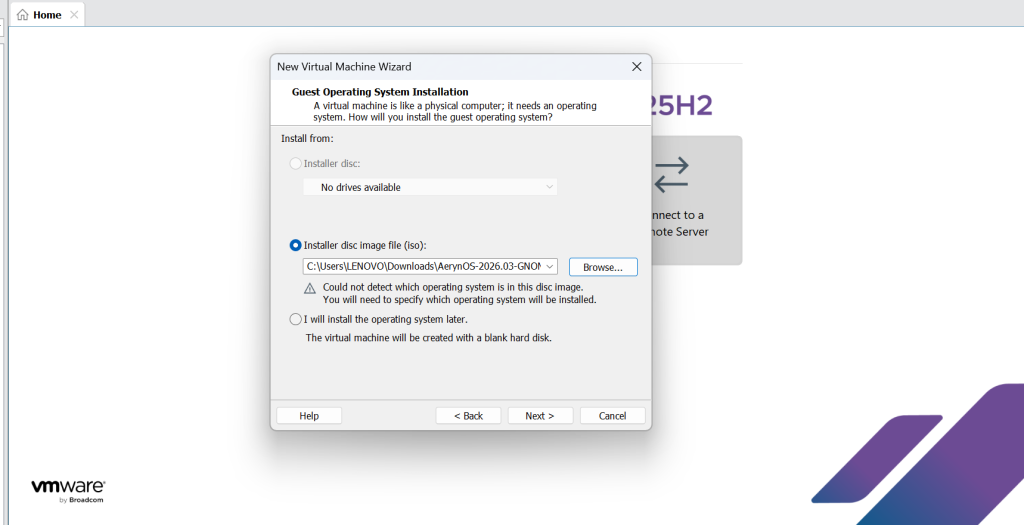Click inside the ISO file path field
Image resolution: width=1024 pixels, height=525 pixels.
click(422, 267)
